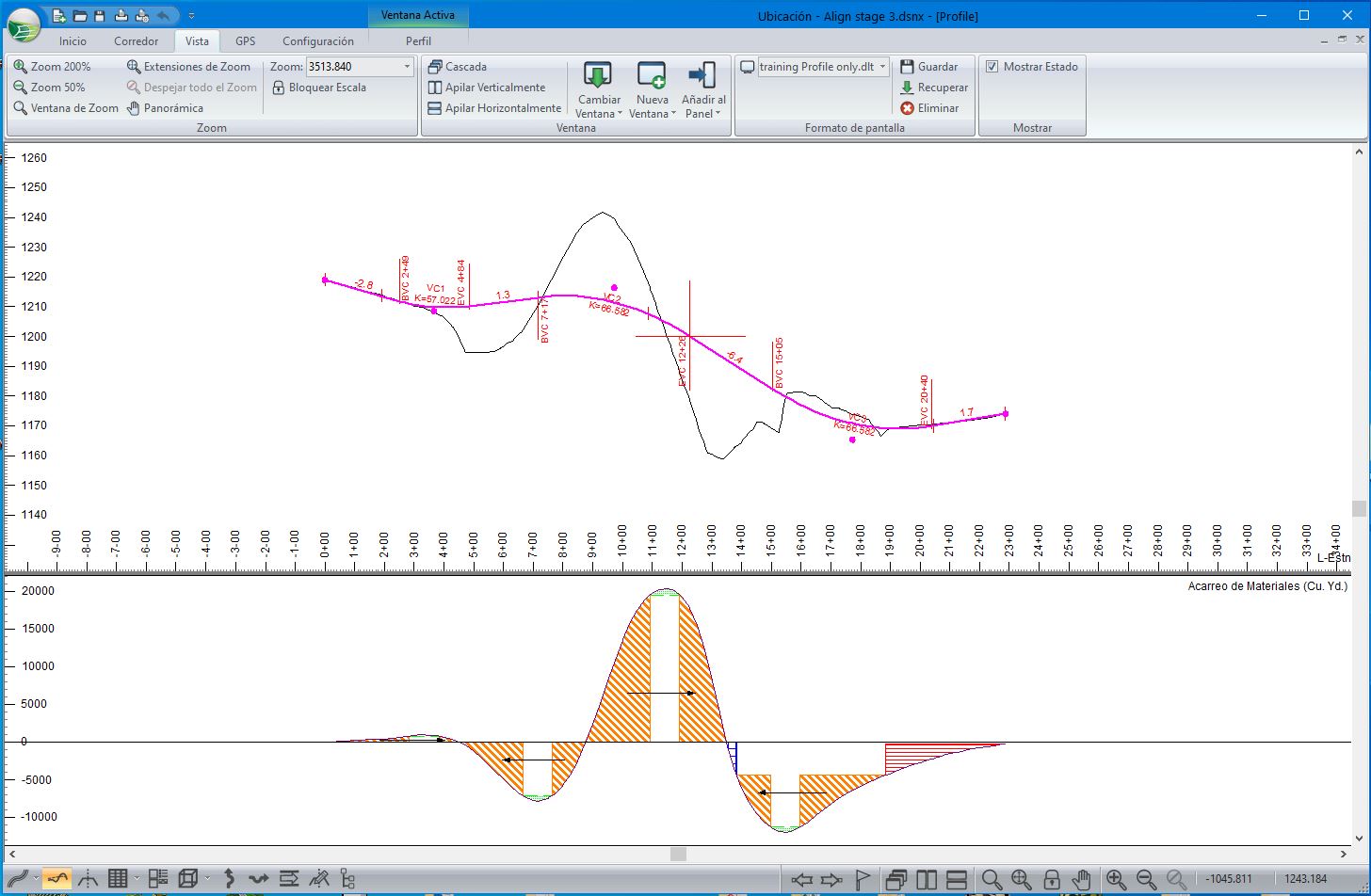1371x896 pixels.
Task: Click the flag icon in bottom toolbar
Action: coord(863,880)
